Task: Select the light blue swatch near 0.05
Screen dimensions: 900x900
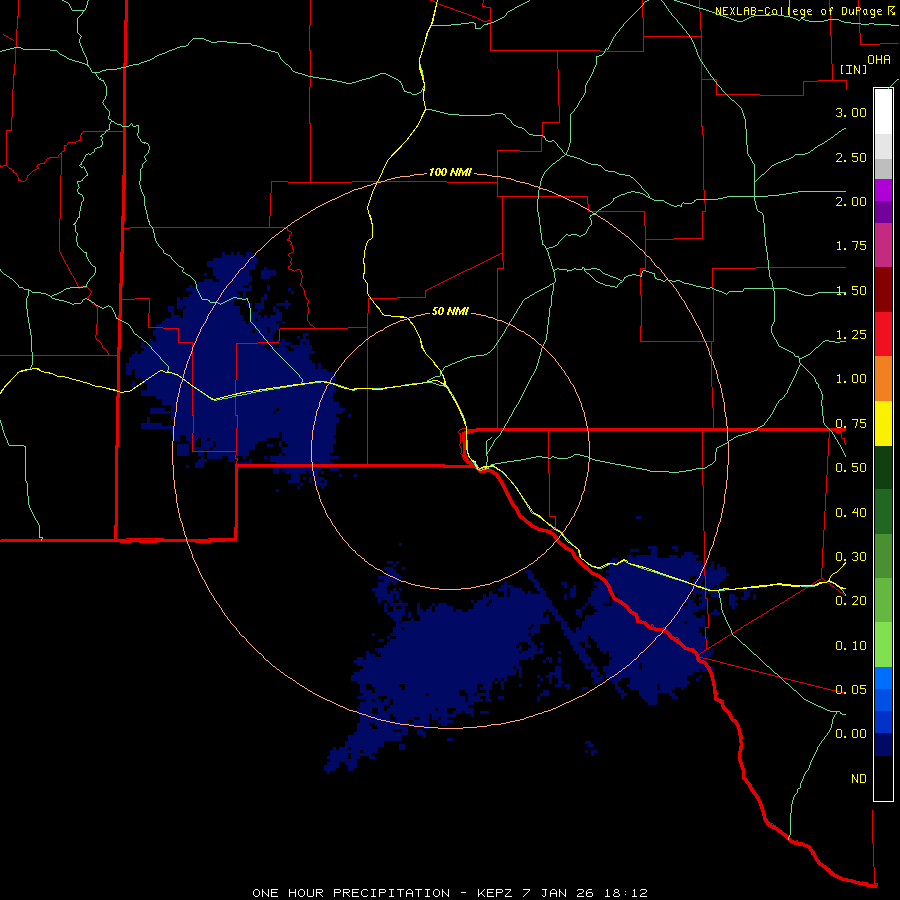Action: coord(883,678)
